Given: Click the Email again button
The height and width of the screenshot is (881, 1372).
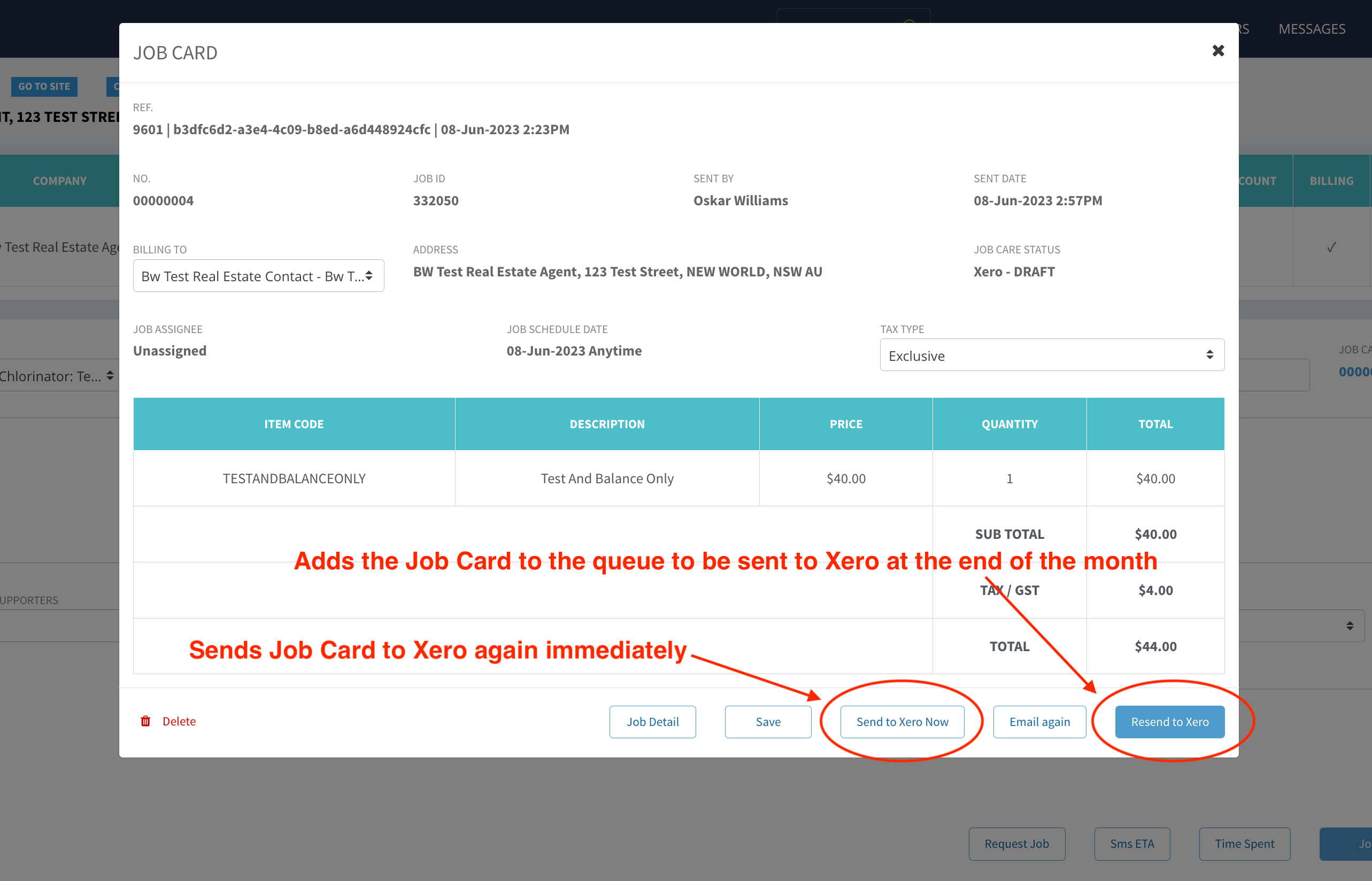Looking at the screenshot, I should pos(1039,722).
